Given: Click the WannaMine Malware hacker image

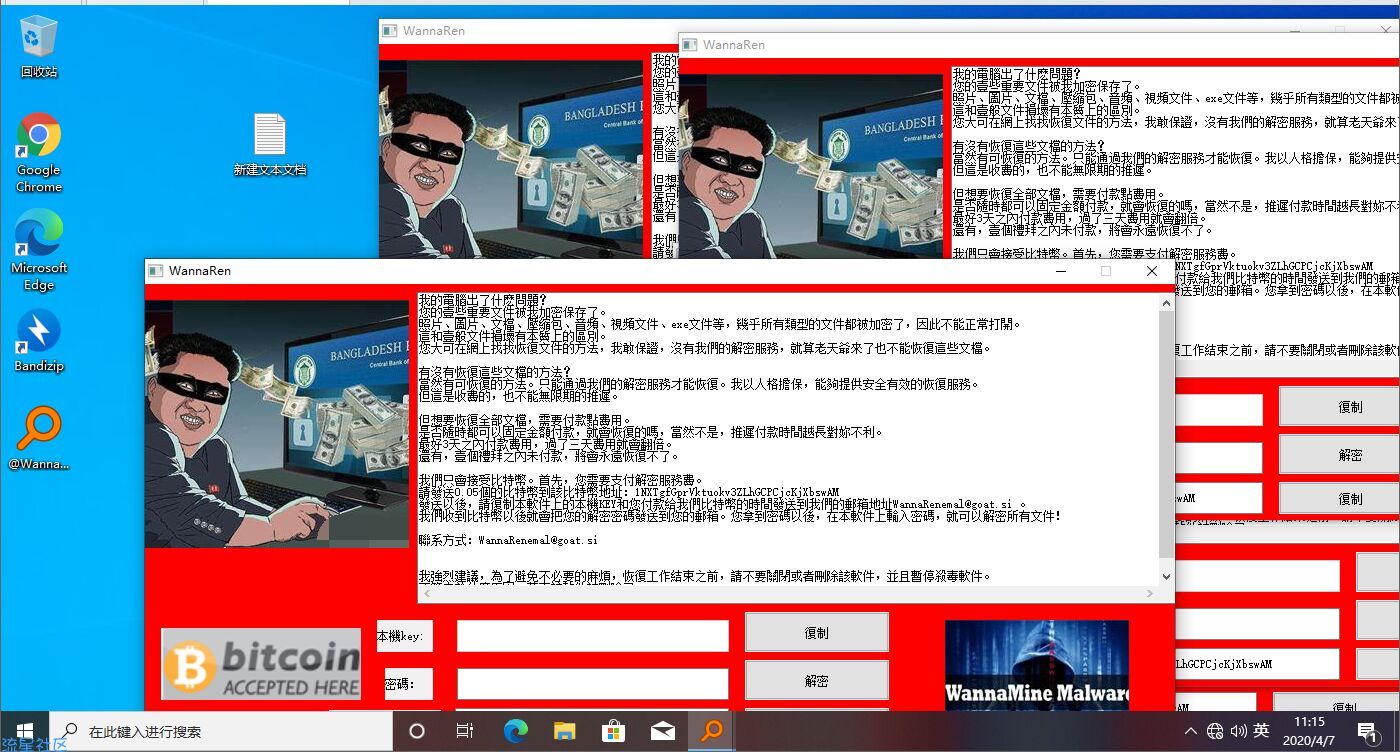Looking at the screenshot, I should click(1036, 665).
